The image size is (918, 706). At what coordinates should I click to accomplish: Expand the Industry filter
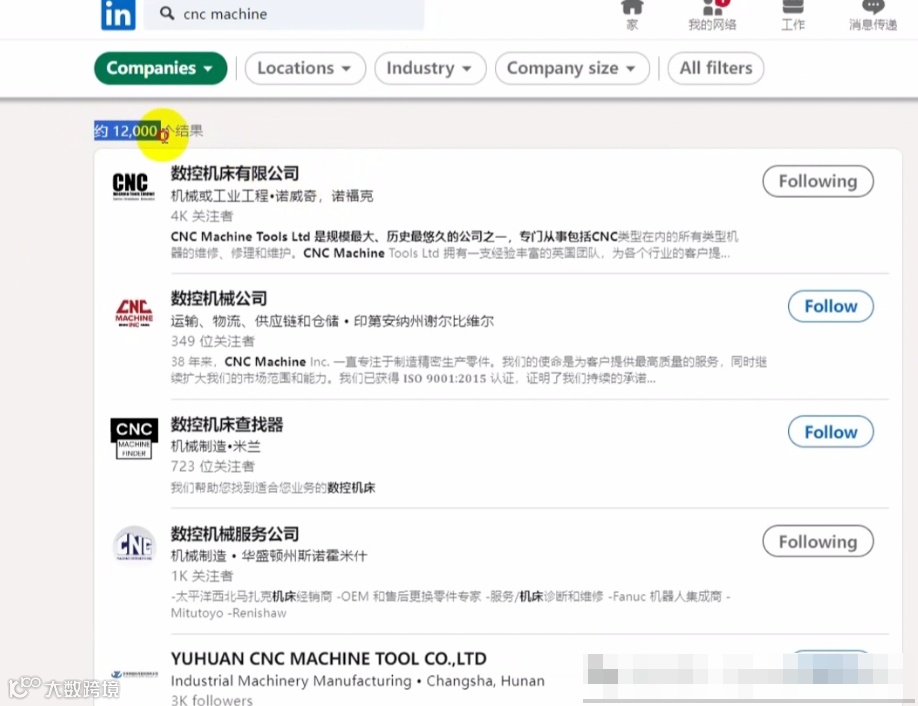[x=430, y=68]
